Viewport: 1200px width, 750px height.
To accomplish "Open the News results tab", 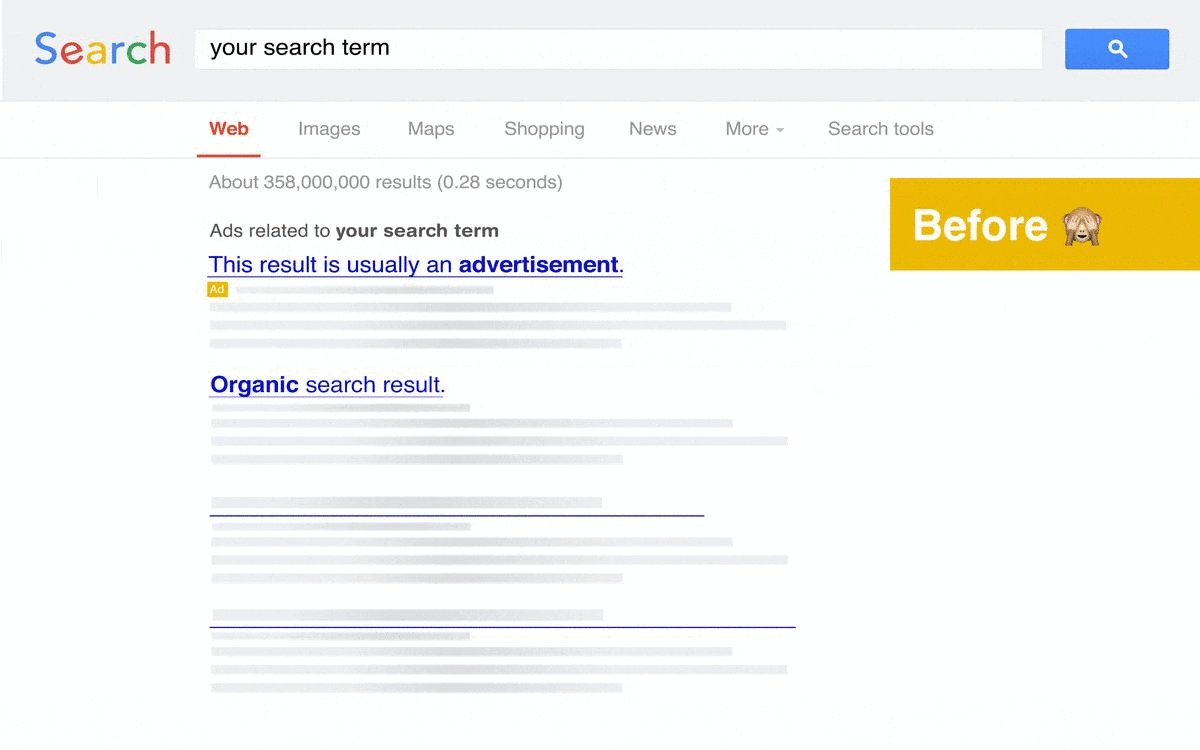I will (x=652, y=129).
